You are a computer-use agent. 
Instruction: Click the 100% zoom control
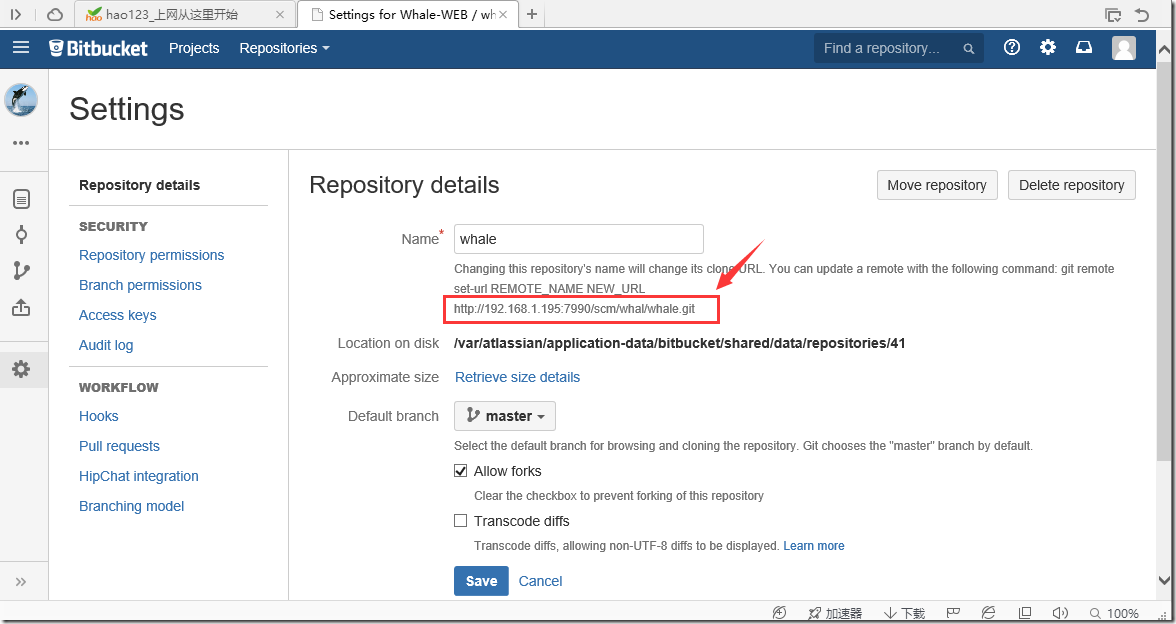(x=1114, y=614)
